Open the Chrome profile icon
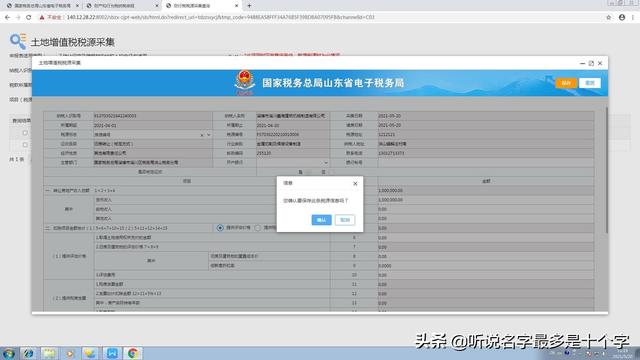Viewport: 640px width, 360px height. click(622, 17)
